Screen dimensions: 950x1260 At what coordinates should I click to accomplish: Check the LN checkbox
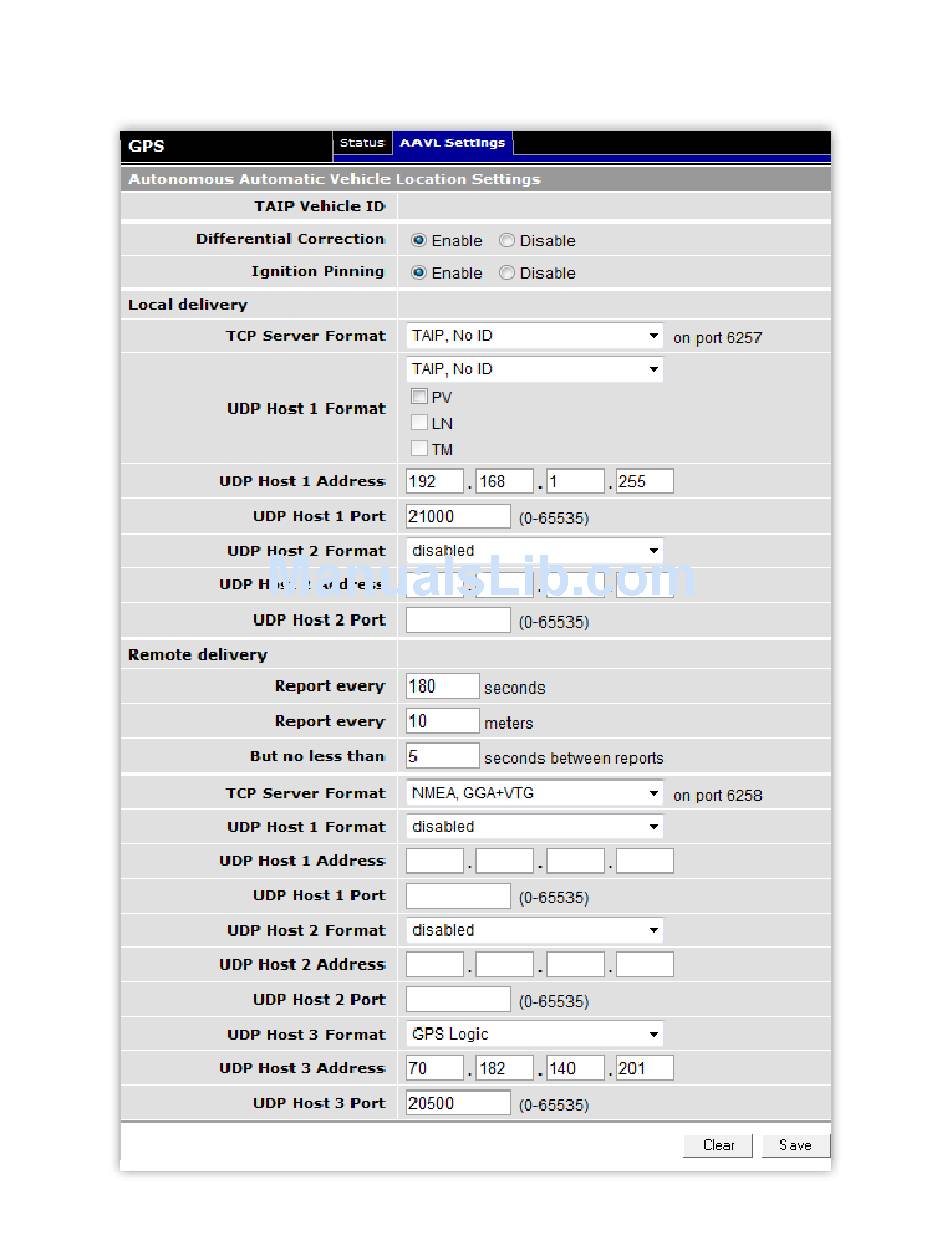click(419, 422)
